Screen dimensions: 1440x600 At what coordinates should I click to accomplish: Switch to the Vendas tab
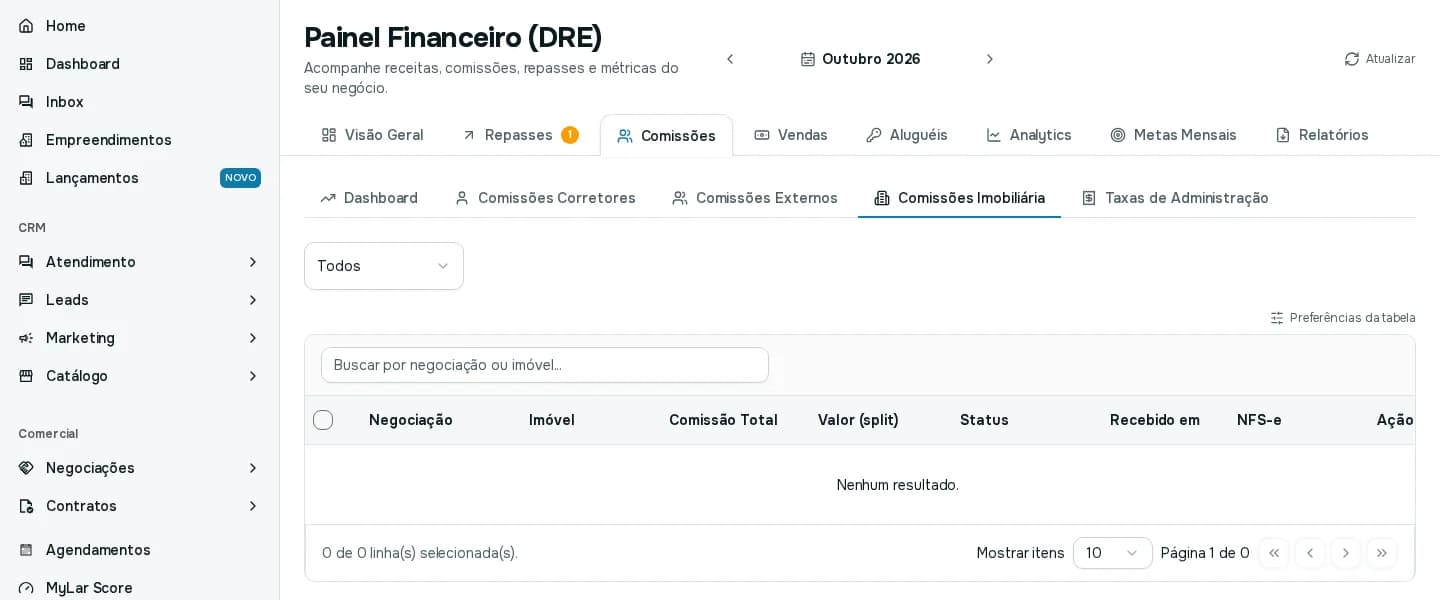(x=791, y=135)
